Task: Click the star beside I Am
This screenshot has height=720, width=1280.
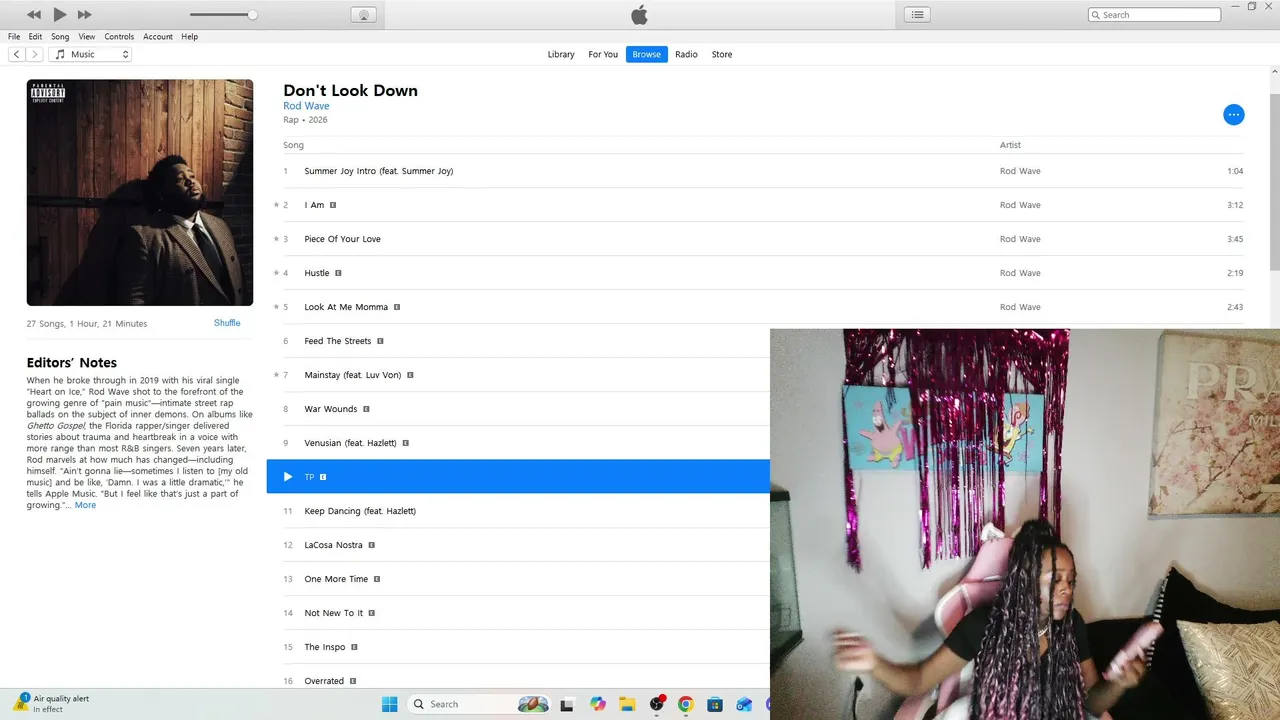Action: coord(276,205)
